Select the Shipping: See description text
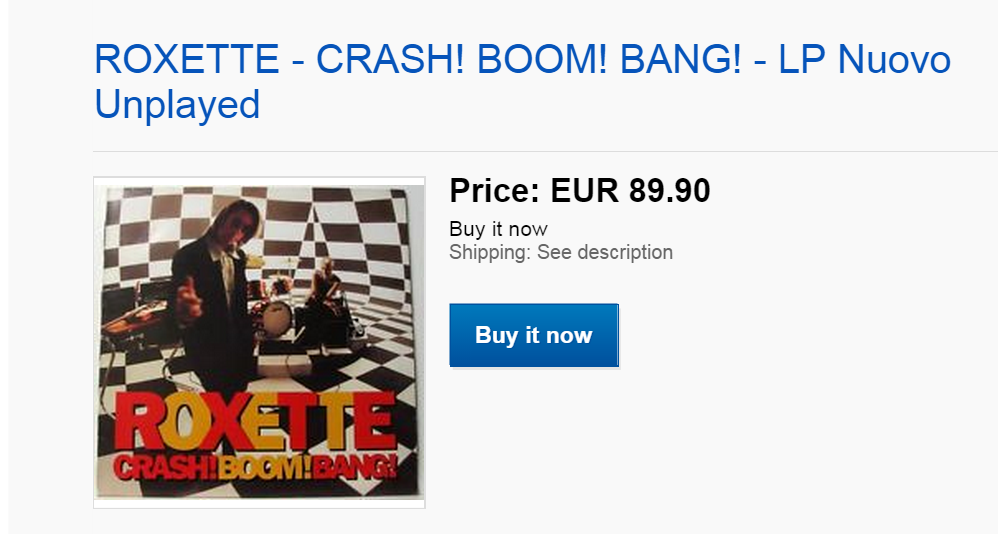Viewport: 998px width, 534px height. pyautogui.click(x=561, y=252)
